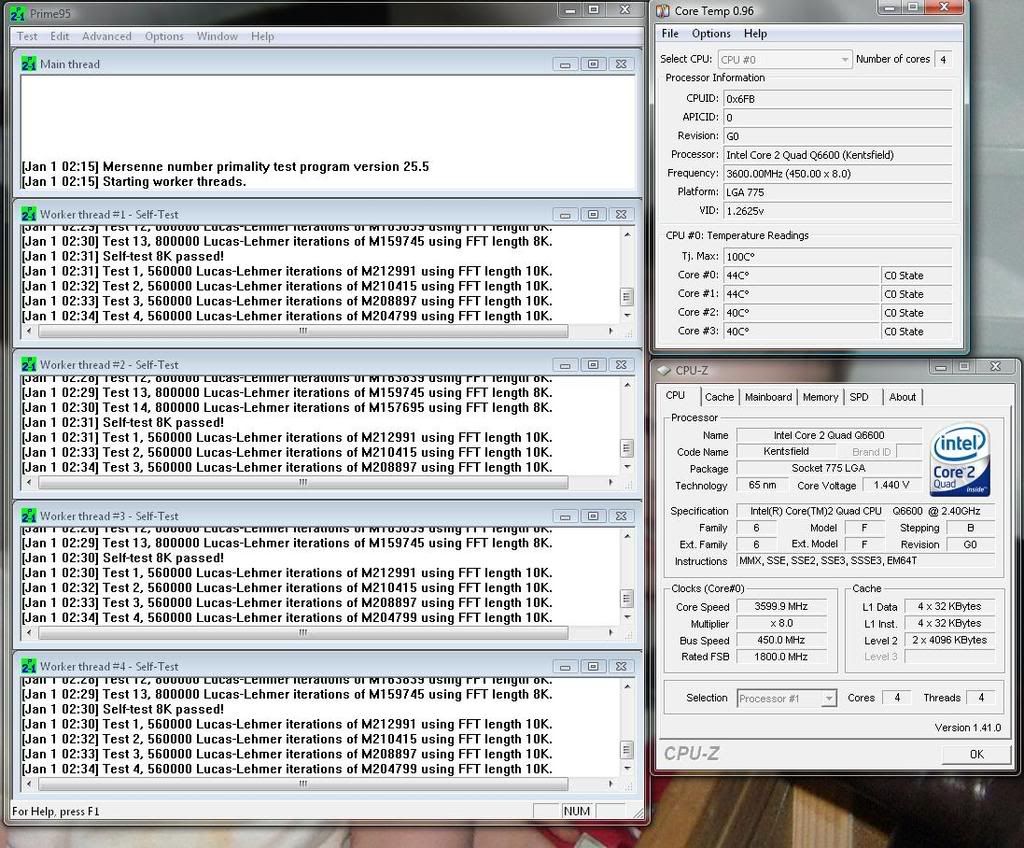Click the CPU-Z title bar icon
Image resolution: width=1024 pixels, height=848 pixels.
[664, 370]
